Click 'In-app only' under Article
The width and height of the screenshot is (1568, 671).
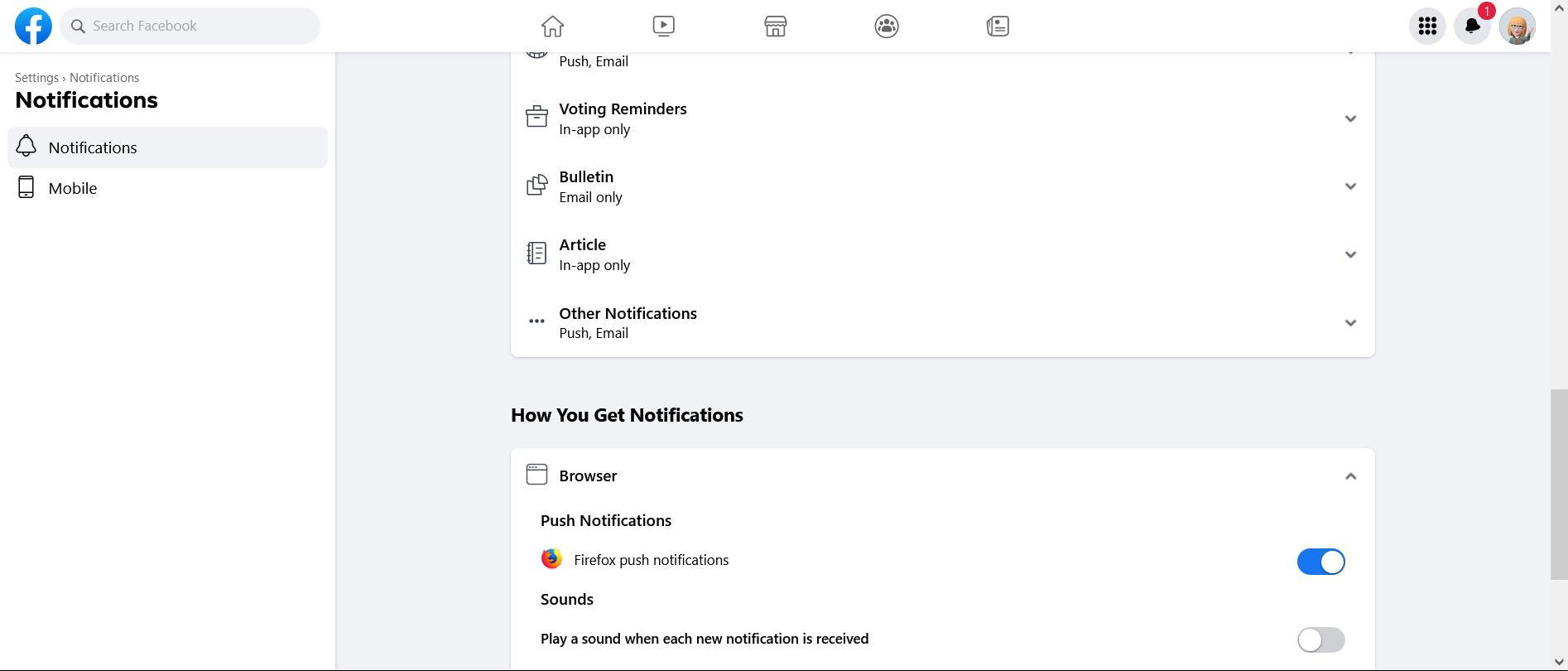pos(594,265)
